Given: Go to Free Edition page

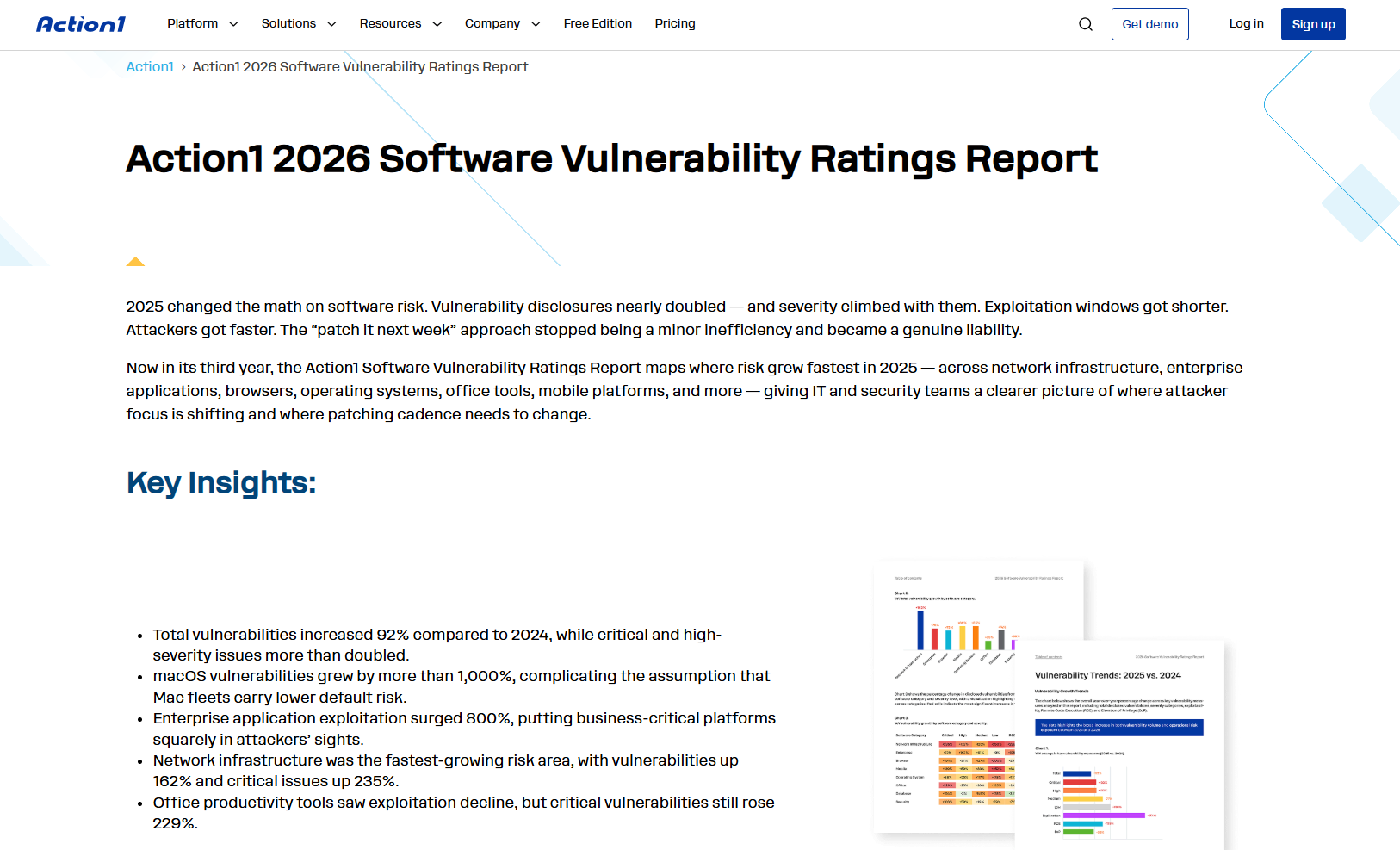Looking at the screenshot, I should 598,24.
